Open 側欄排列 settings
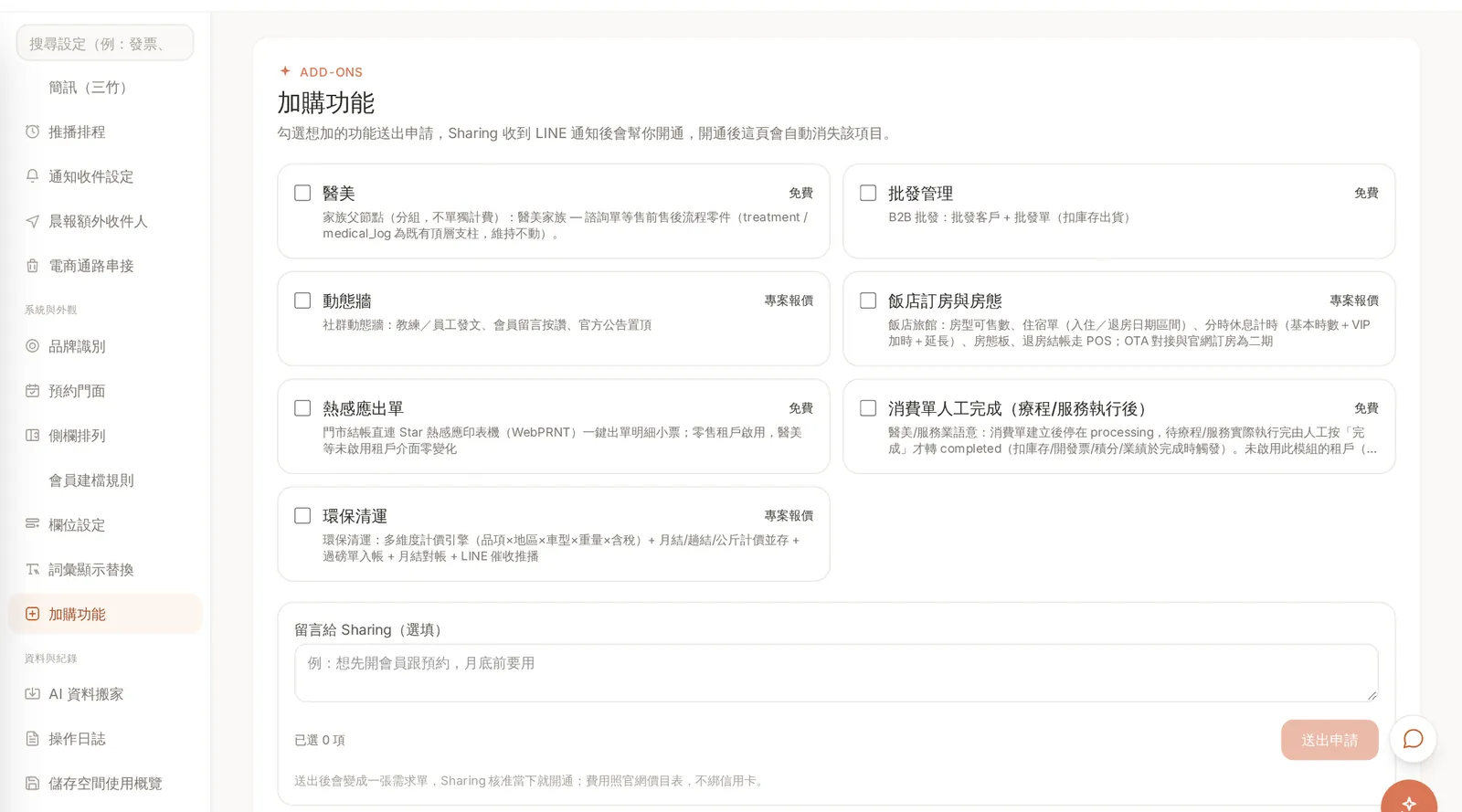 coord(105,436)
